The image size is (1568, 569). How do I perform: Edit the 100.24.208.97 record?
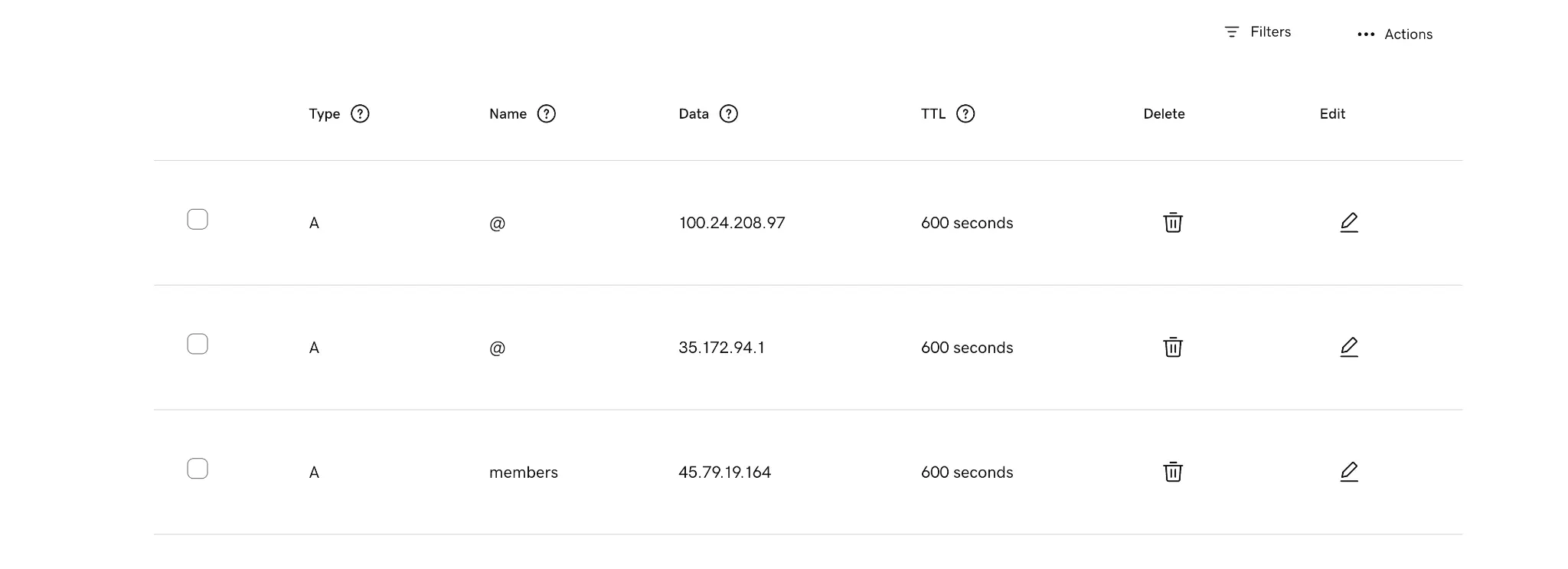pos(1349,223)
